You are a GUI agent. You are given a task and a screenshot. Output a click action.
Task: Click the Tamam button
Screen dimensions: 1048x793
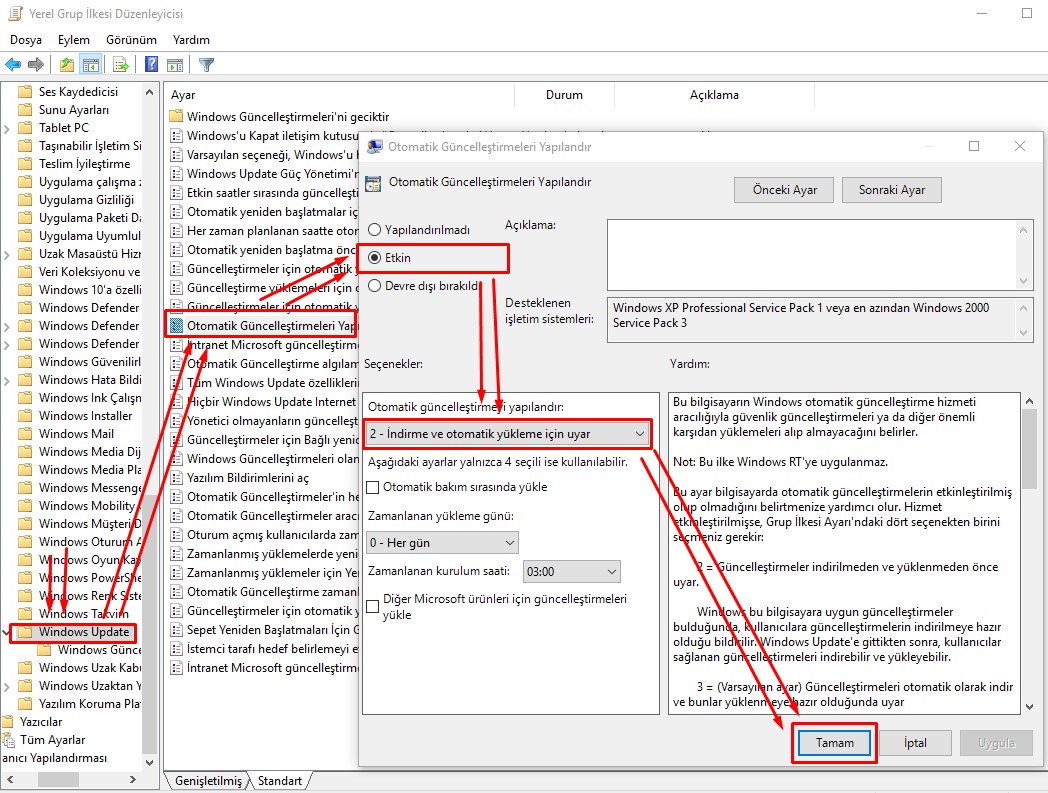[x=835, y=743]
